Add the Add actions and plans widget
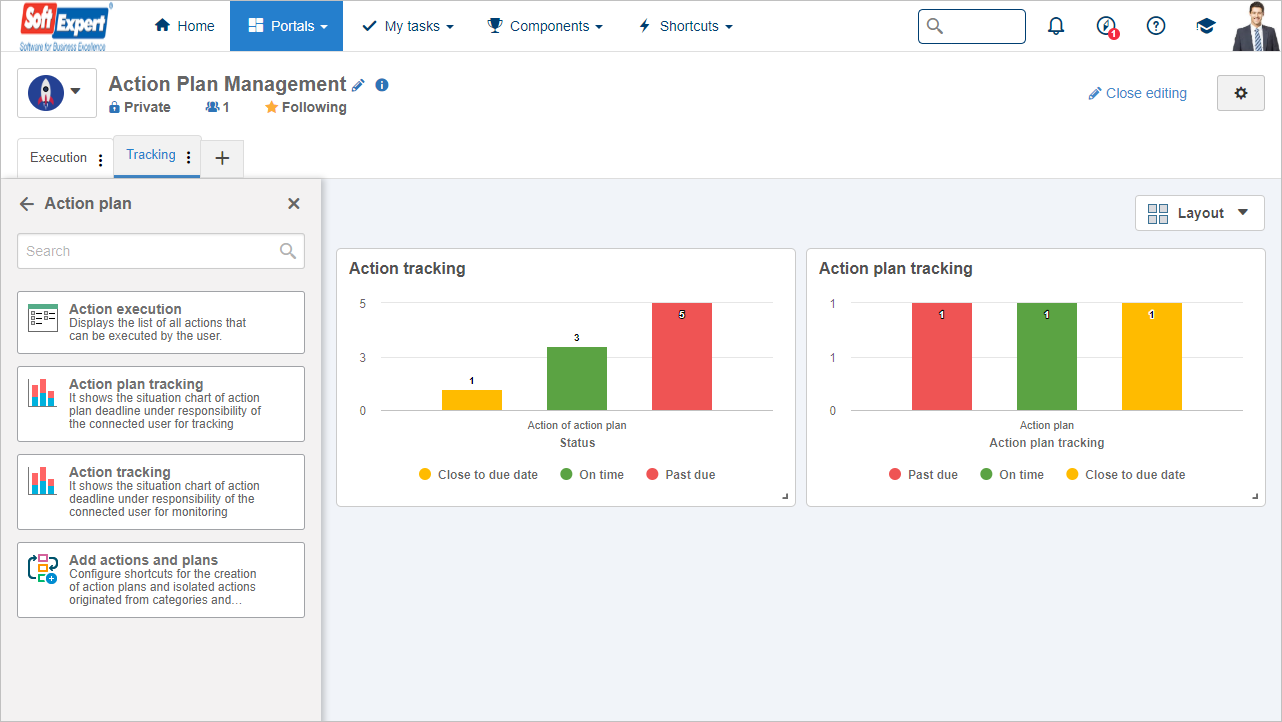The height and width of the screenshot is (722, 1282). click(161, 580)
